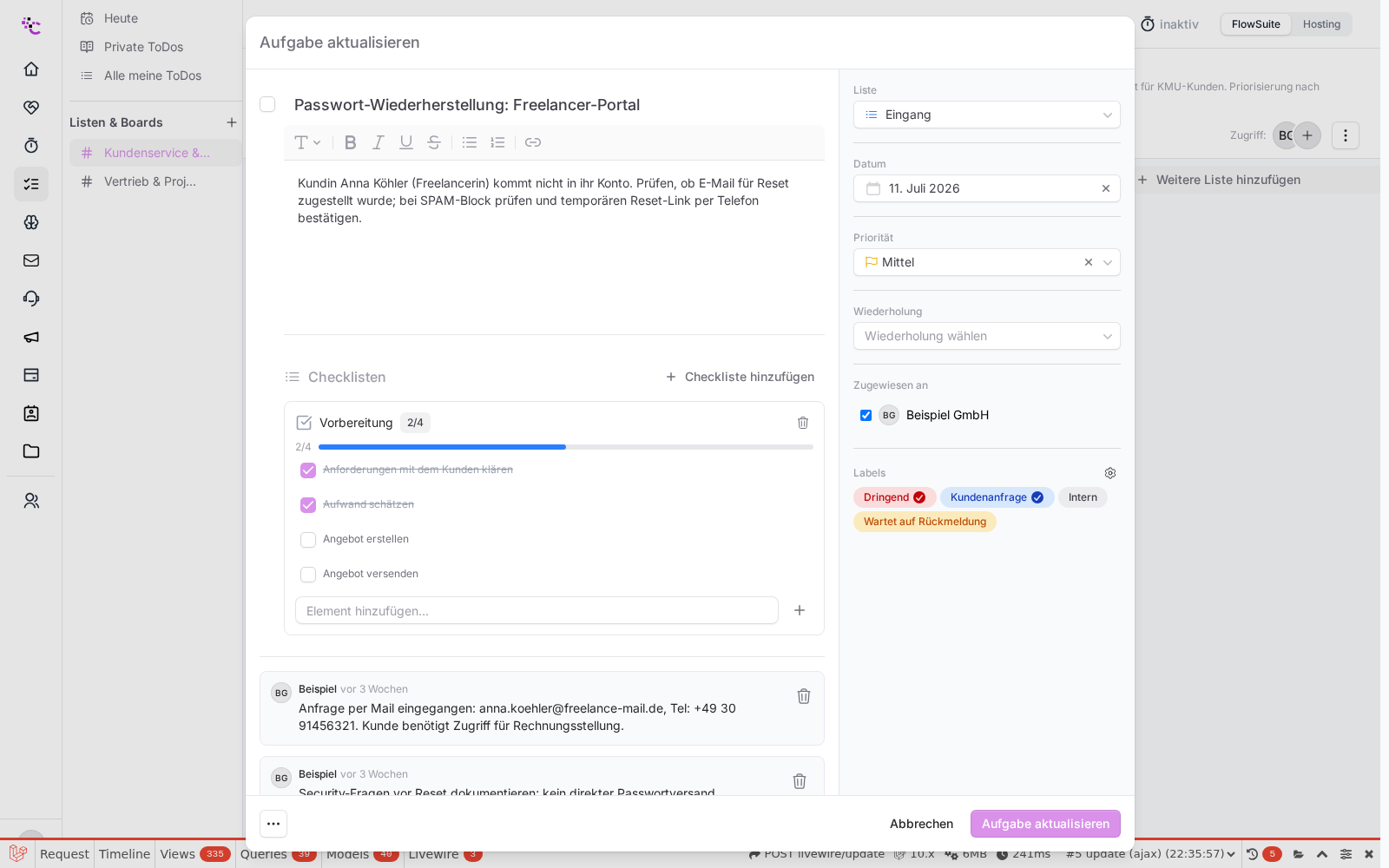Clear the date 11. Juli 2026
The image size is (1389, 868).
click(x=1106, y=188)
